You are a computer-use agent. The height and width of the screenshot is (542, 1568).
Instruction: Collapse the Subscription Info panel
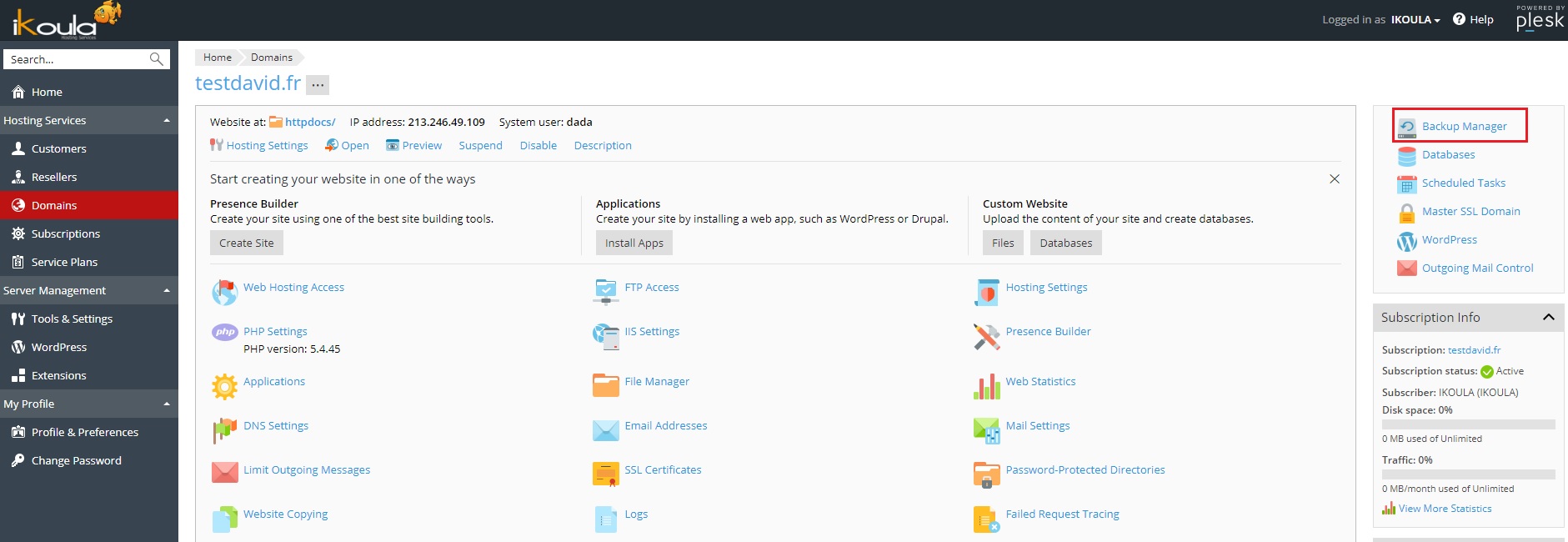(1549, 317)
